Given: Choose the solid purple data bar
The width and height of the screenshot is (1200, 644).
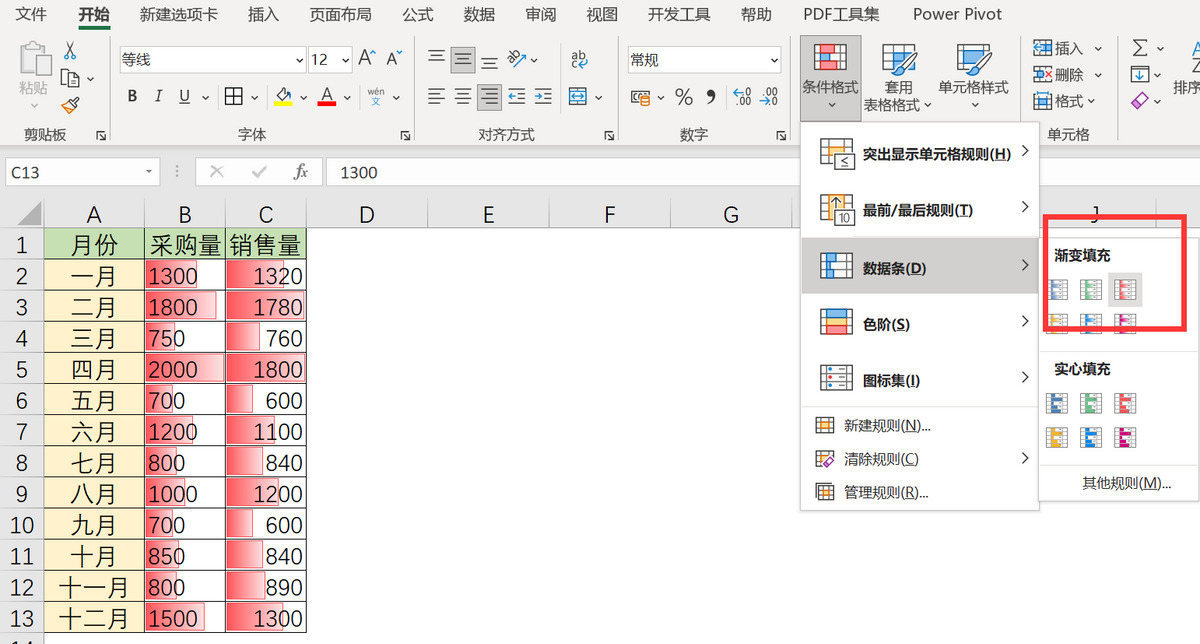Looking at the screenshot, I should [x=1126, y=437].
